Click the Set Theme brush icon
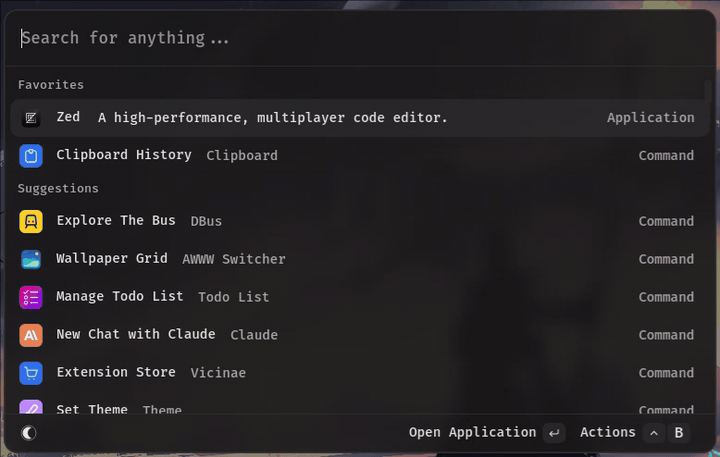This screenshot has width=720, height=457. (x=31, y=408)
